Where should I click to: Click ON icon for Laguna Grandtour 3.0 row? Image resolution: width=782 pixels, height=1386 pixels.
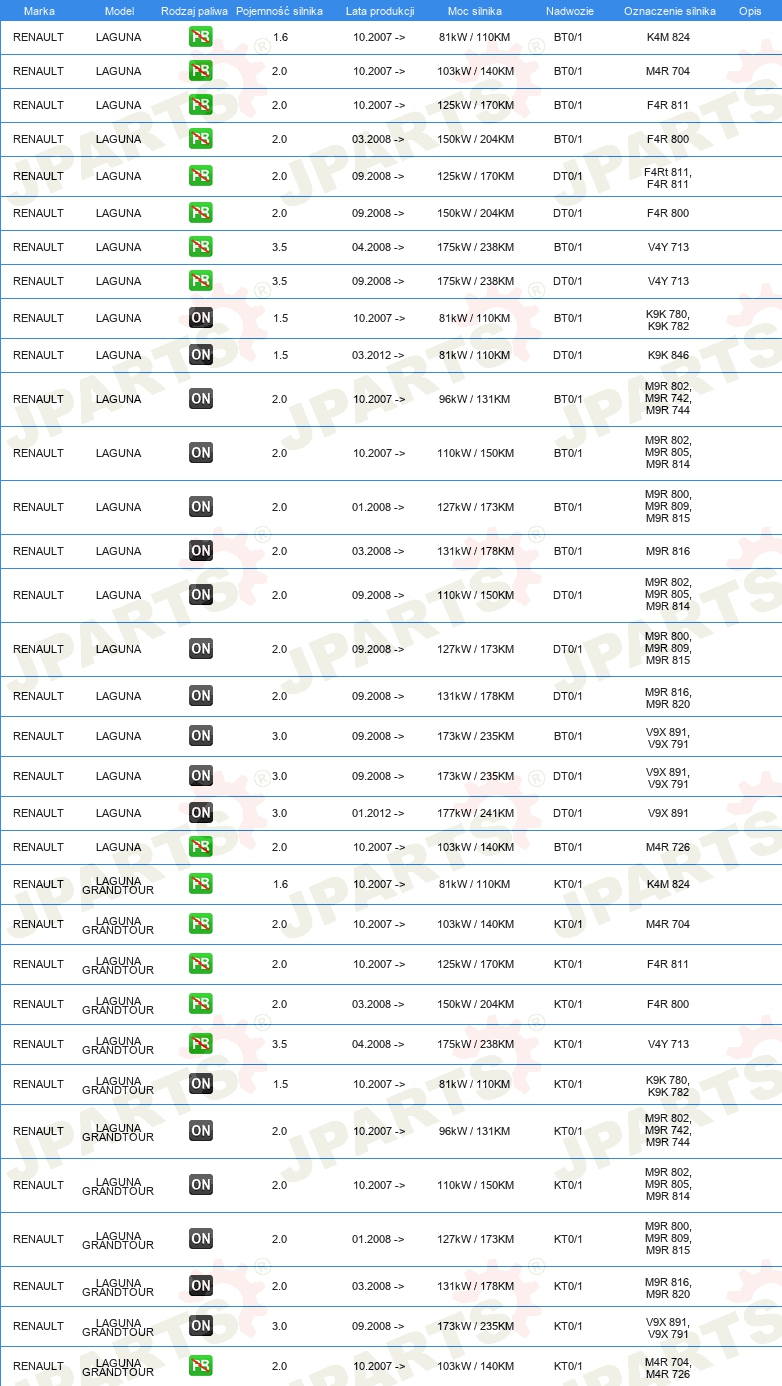pyautogui.click(x=201, y=1326)
